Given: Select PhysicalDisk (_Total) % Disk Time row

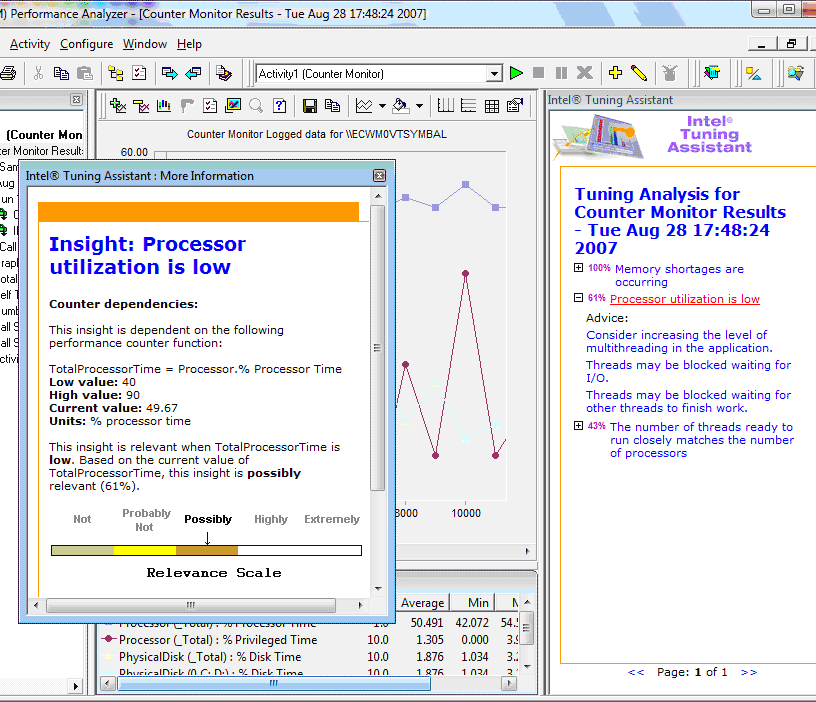Looking at the screenshot, I should 310,657.
